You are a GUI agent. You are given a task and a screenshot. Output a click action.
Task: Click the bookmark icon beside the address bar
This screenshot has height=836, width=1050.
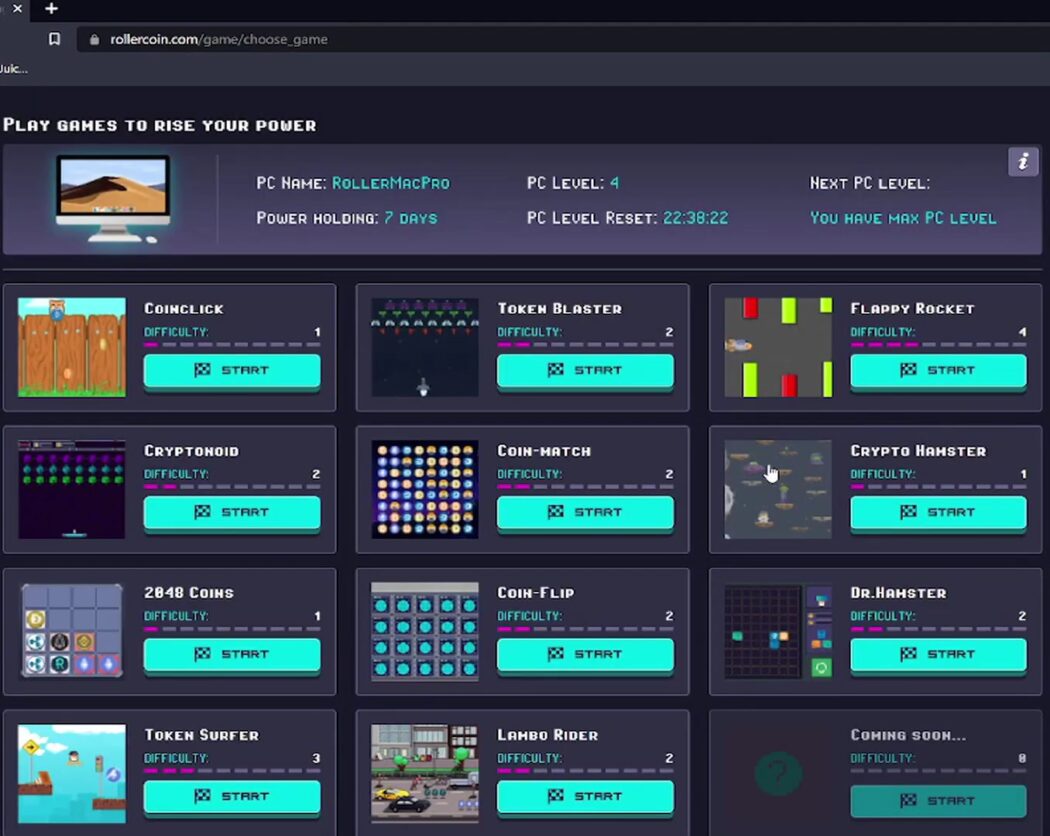click(x=54, y=39)
